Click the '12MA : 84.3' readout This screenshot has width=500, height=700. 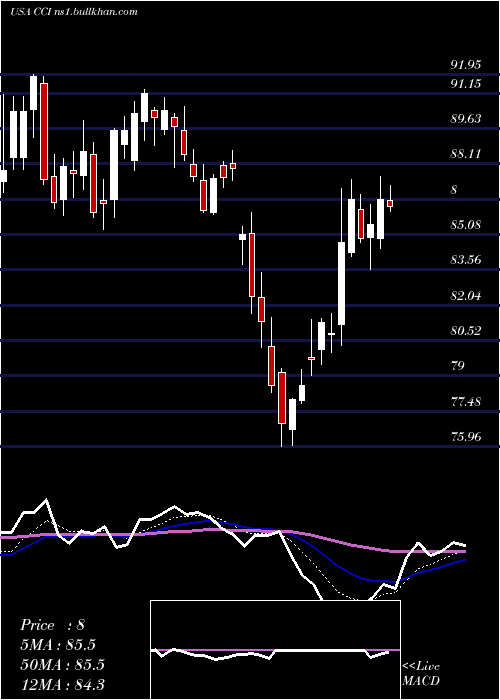(62, 684)
